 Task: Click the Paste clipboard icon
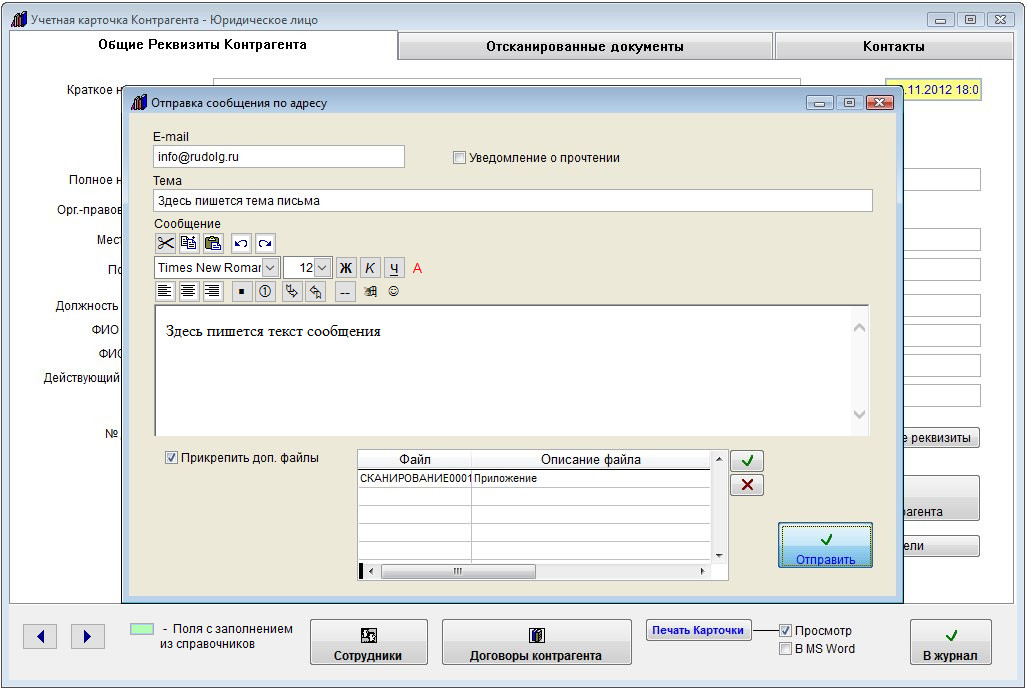coord(213,243)
